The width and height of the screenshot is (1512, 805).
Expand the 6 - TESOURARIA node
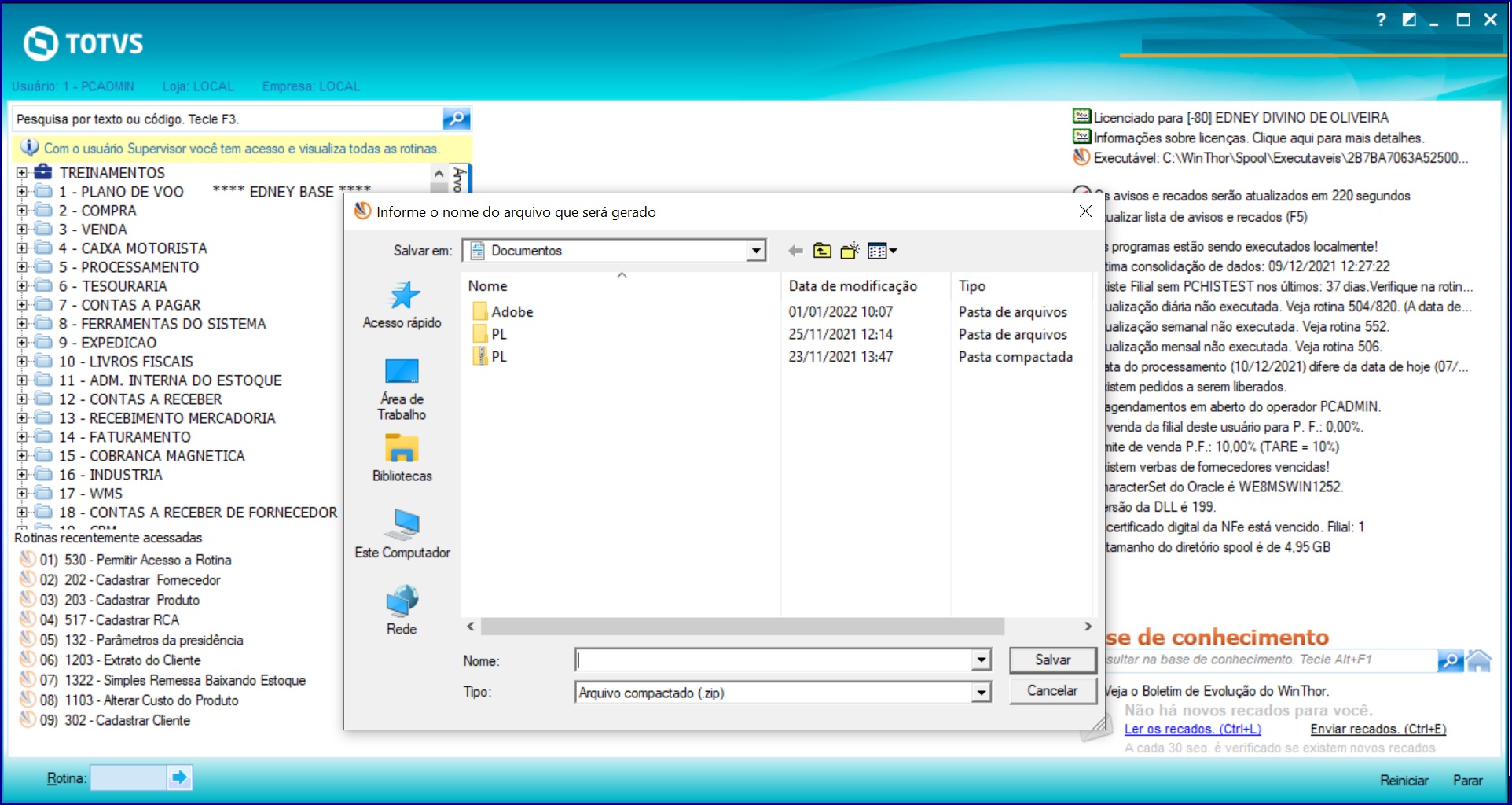click(22, 286)
